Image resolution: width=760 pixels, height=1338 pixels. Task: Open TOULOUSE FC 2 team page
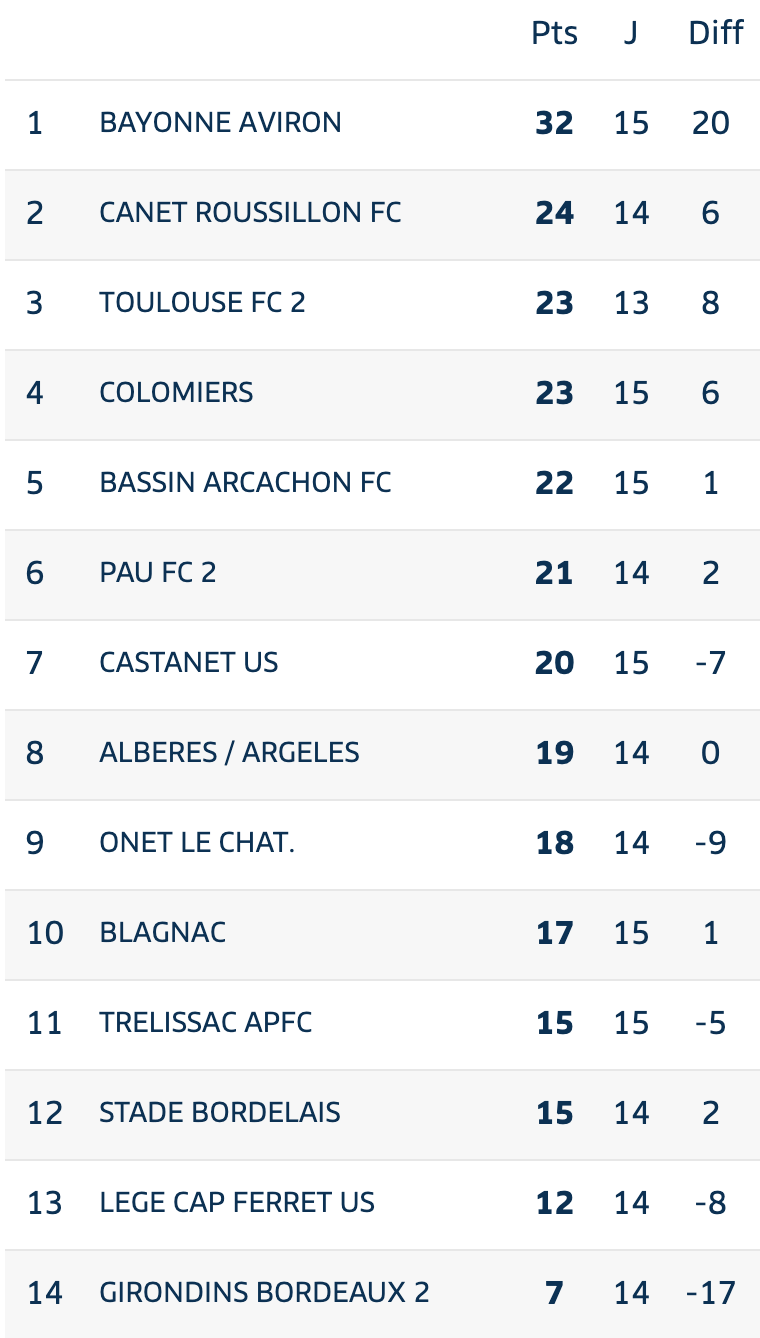click(x=202, y=303)
